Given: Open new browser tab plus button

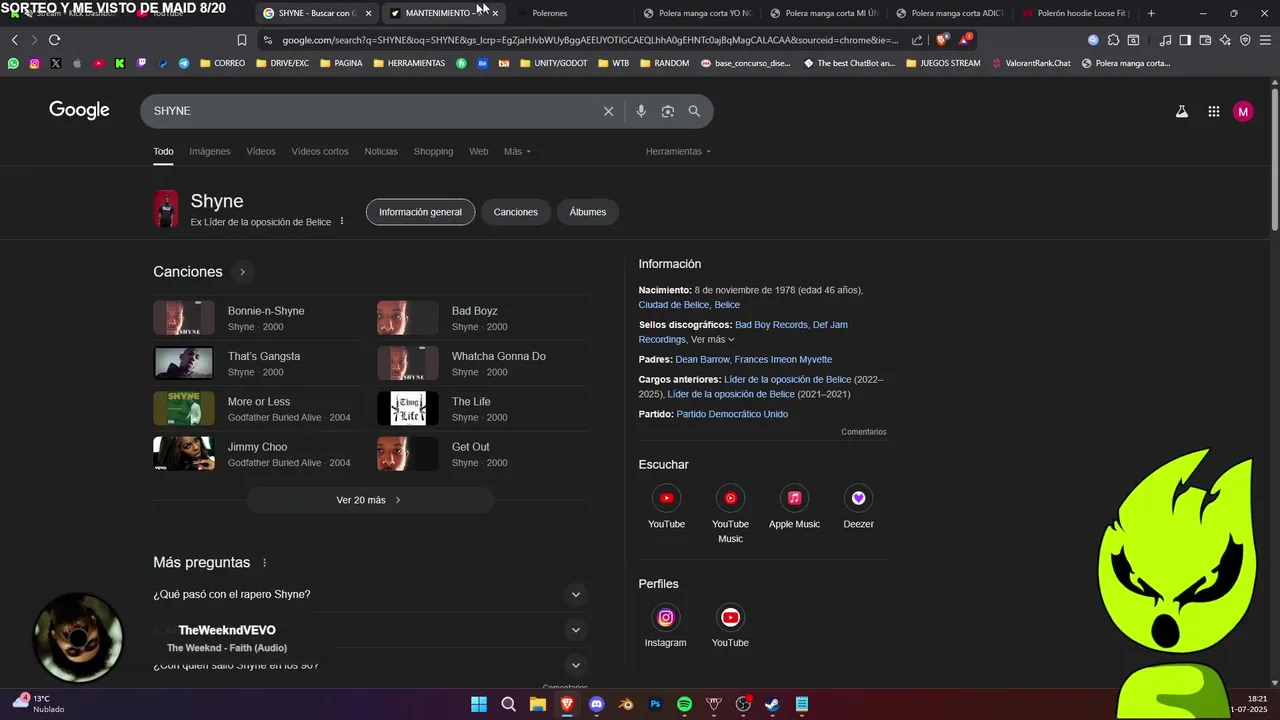Looking at the screenshot, I should 1151,13.
